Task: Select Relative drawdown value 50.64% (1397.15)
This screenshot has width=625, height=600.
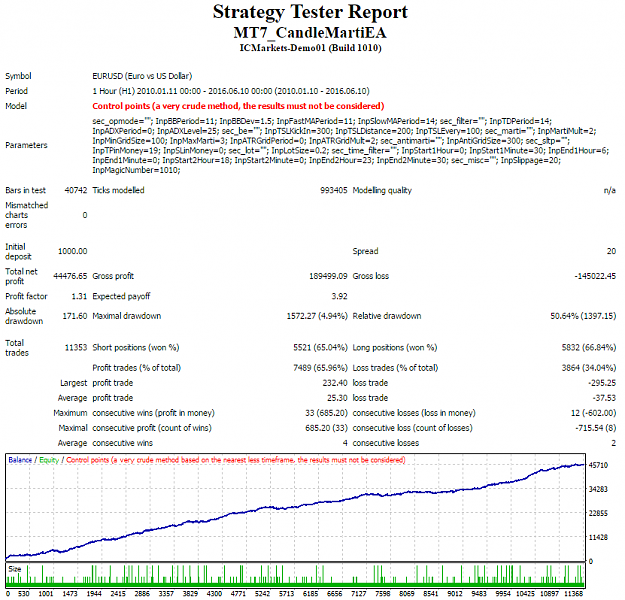Action: pos(583,316)
